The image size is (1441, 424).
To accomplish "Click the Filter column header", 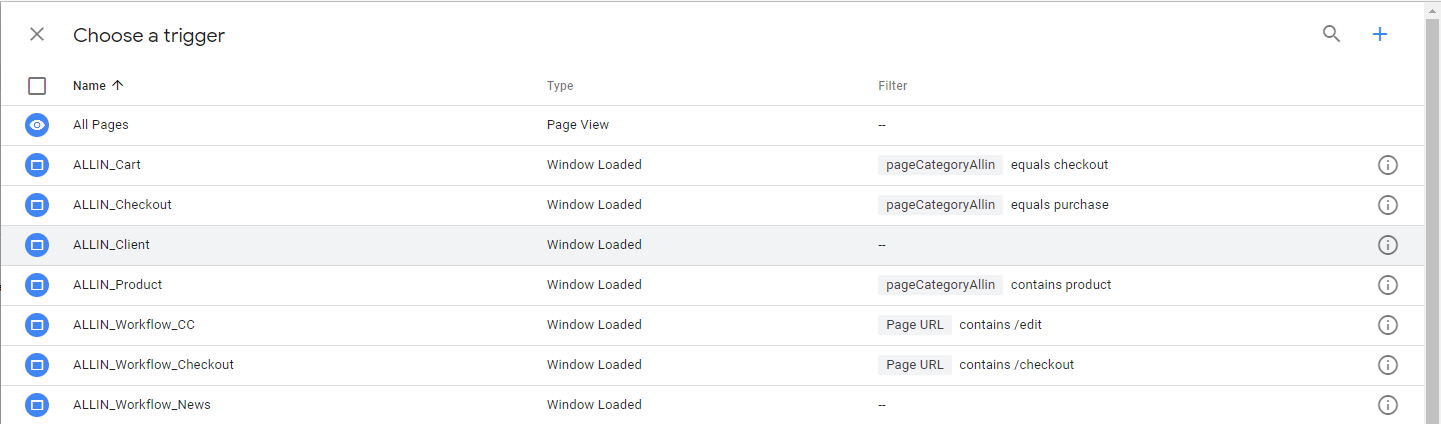I will (x=892, y=86).
